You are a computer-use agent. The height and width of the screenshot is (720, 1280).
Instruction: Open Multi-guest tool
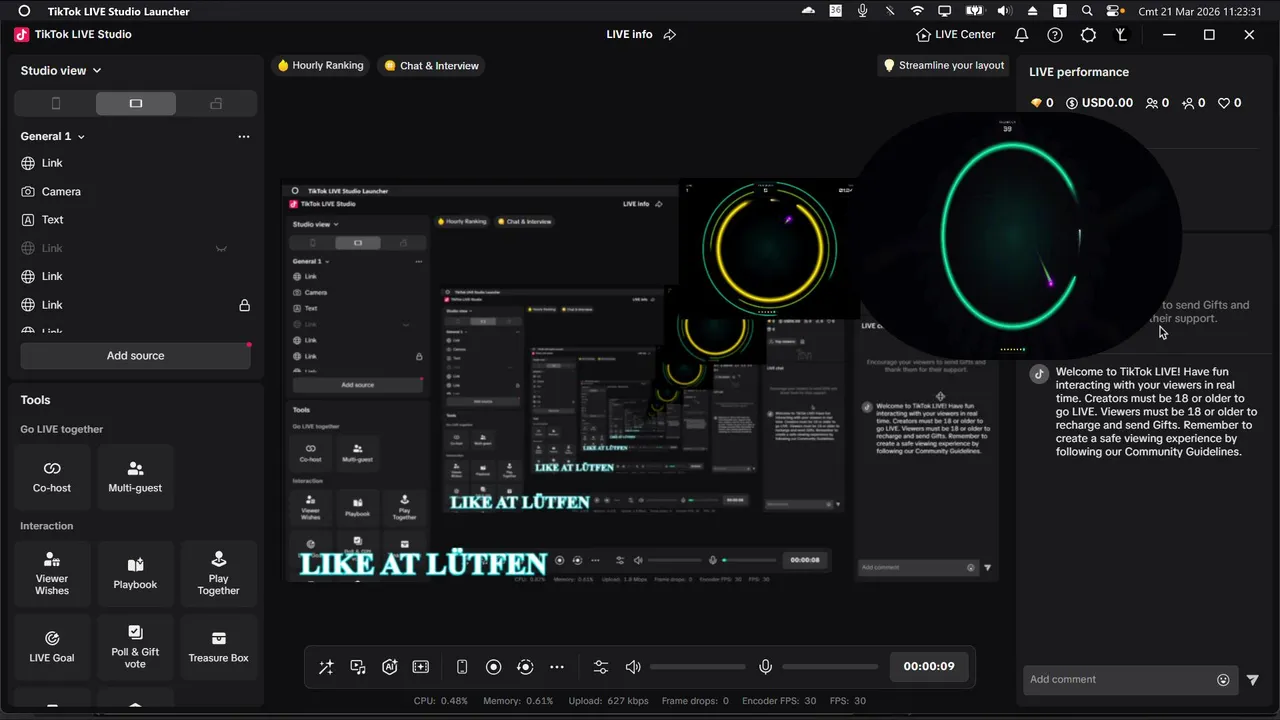point(135,477)
